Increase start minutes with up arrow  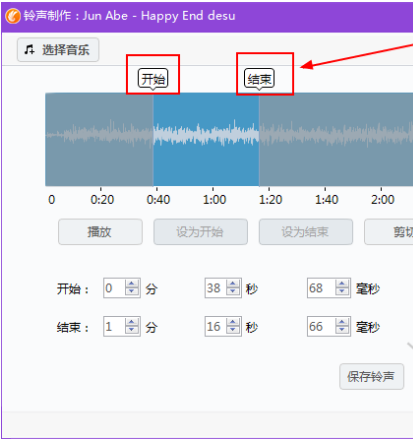pyautogui.click(x=132, y=284)
